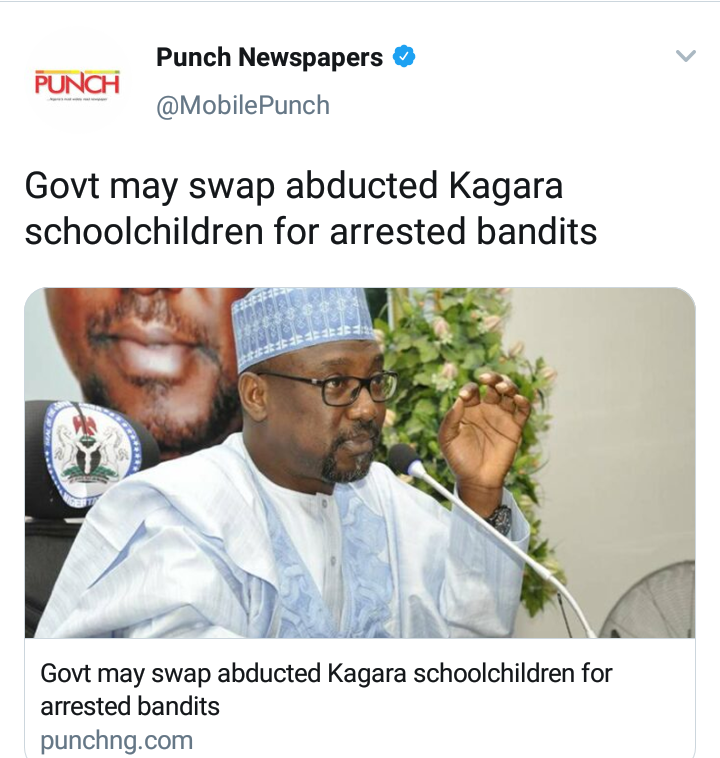Viewport: 720px width, 758px height.
Task: Expand the tweet options chevron
Action: (x=686, y=56)
